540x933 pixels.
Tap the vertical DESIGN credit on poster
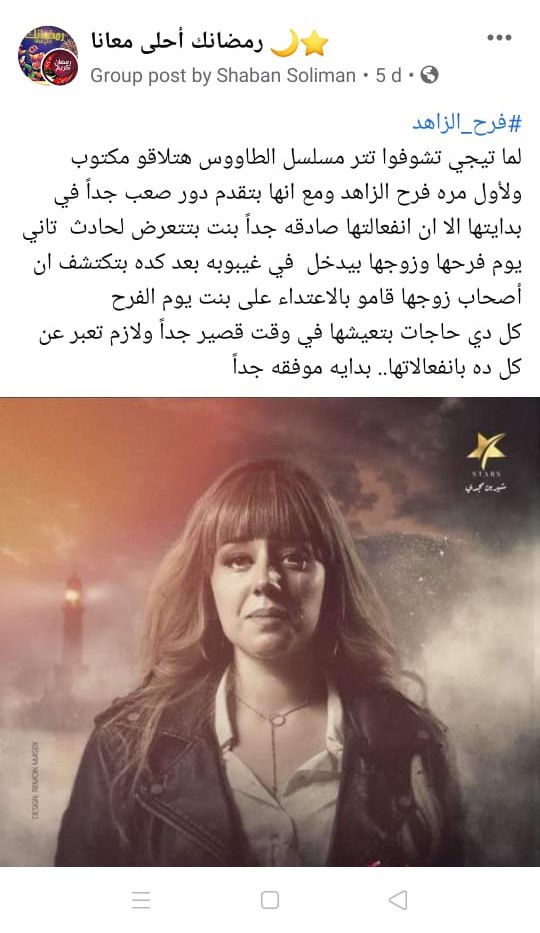tap(35, 779)
